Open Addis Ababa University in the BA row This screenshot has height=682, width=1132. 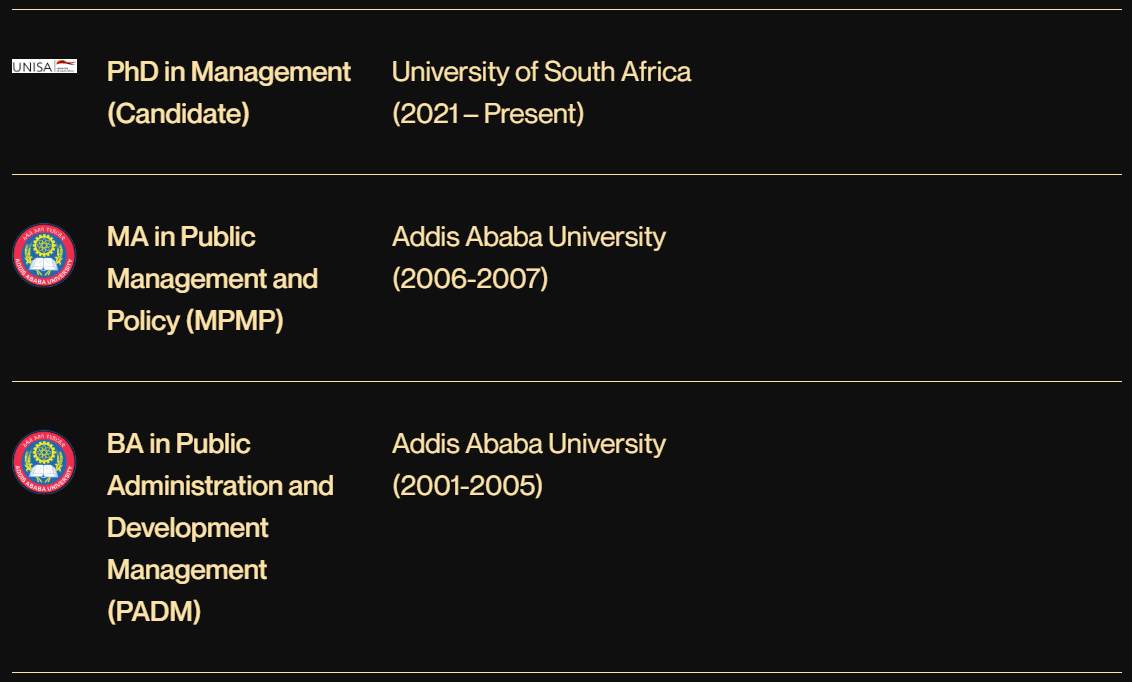pos(529,444)
